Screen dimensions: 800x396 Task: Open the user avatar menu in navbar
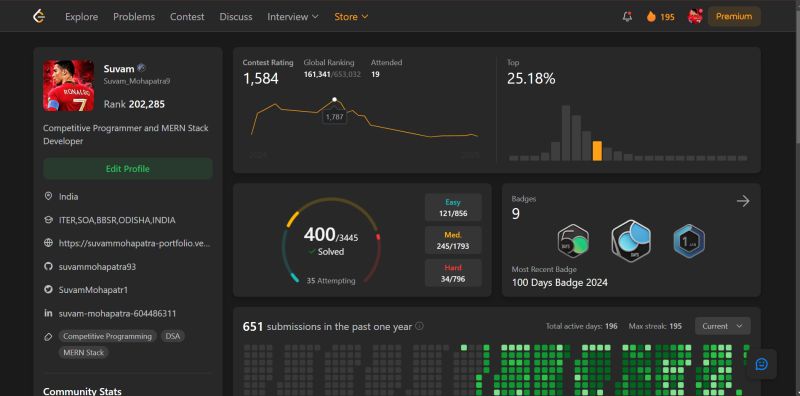pyautogui.click(x=695, y=16)
